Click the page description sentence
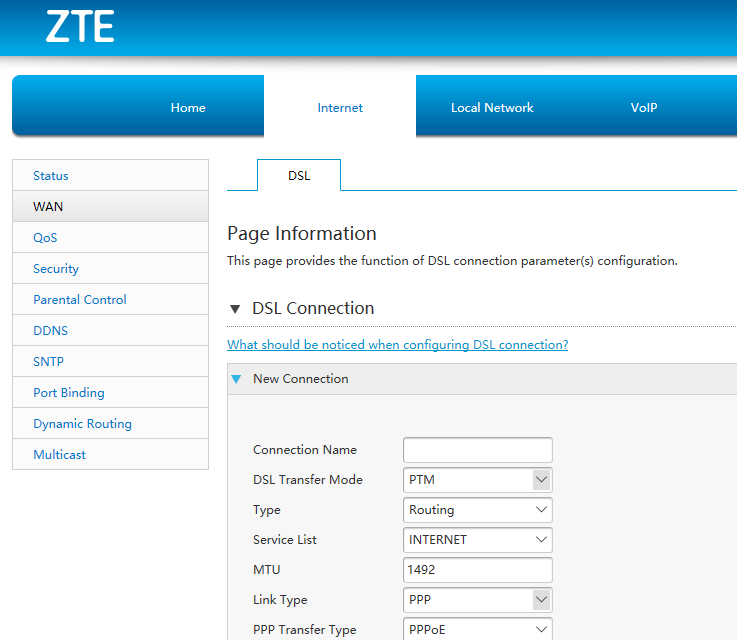 452,261
